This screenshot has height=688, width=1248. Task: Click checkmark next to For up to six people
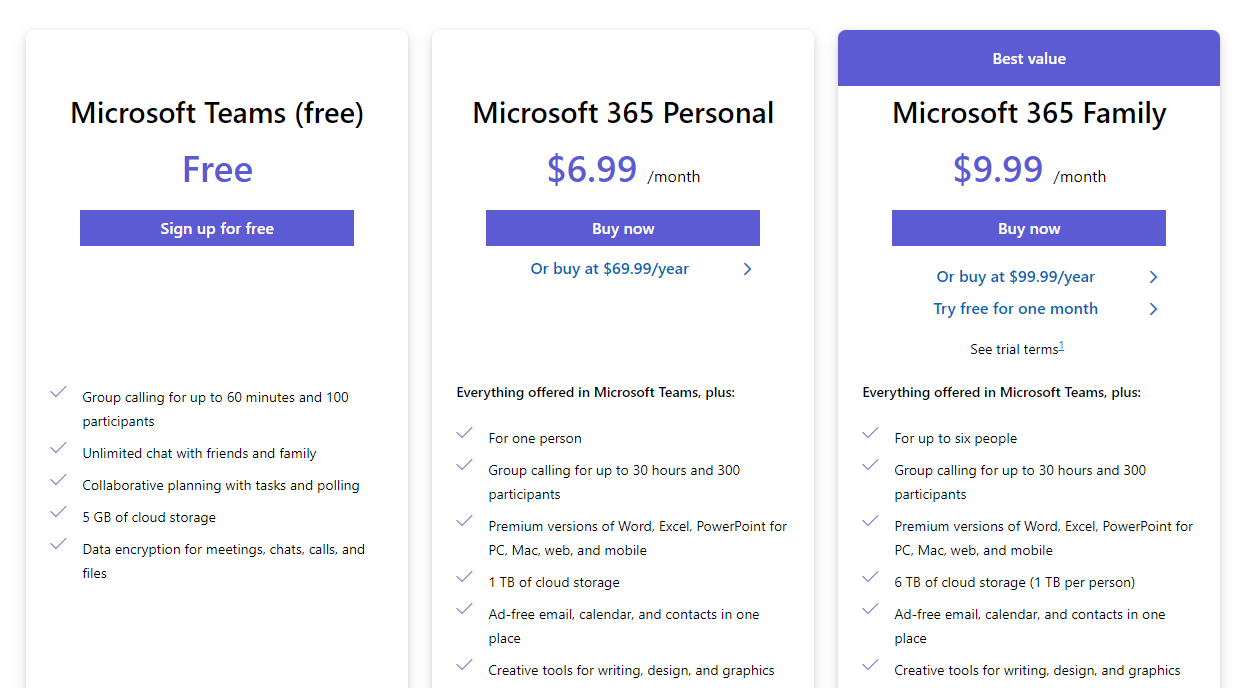click(x=871, y=434)
